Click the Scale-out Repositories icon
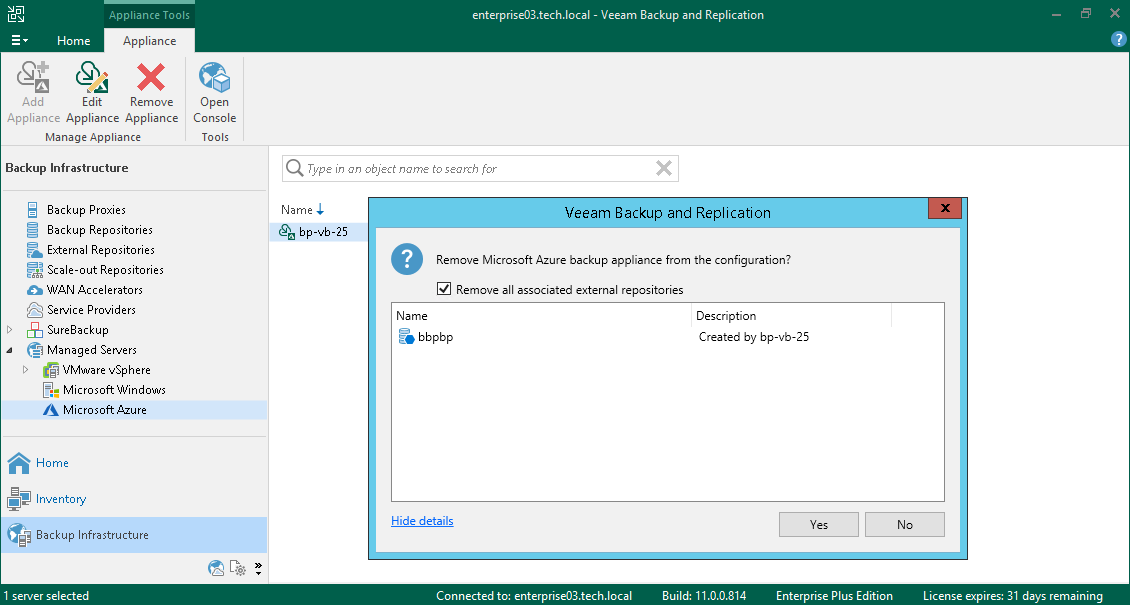This screenshot has height=605, width=1130. coord(34,270)
